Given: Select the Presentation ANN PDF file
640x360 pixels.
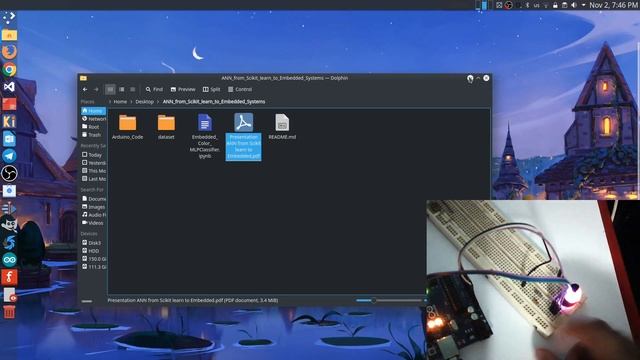Looking at the screenshot, I should coord(243,136).
